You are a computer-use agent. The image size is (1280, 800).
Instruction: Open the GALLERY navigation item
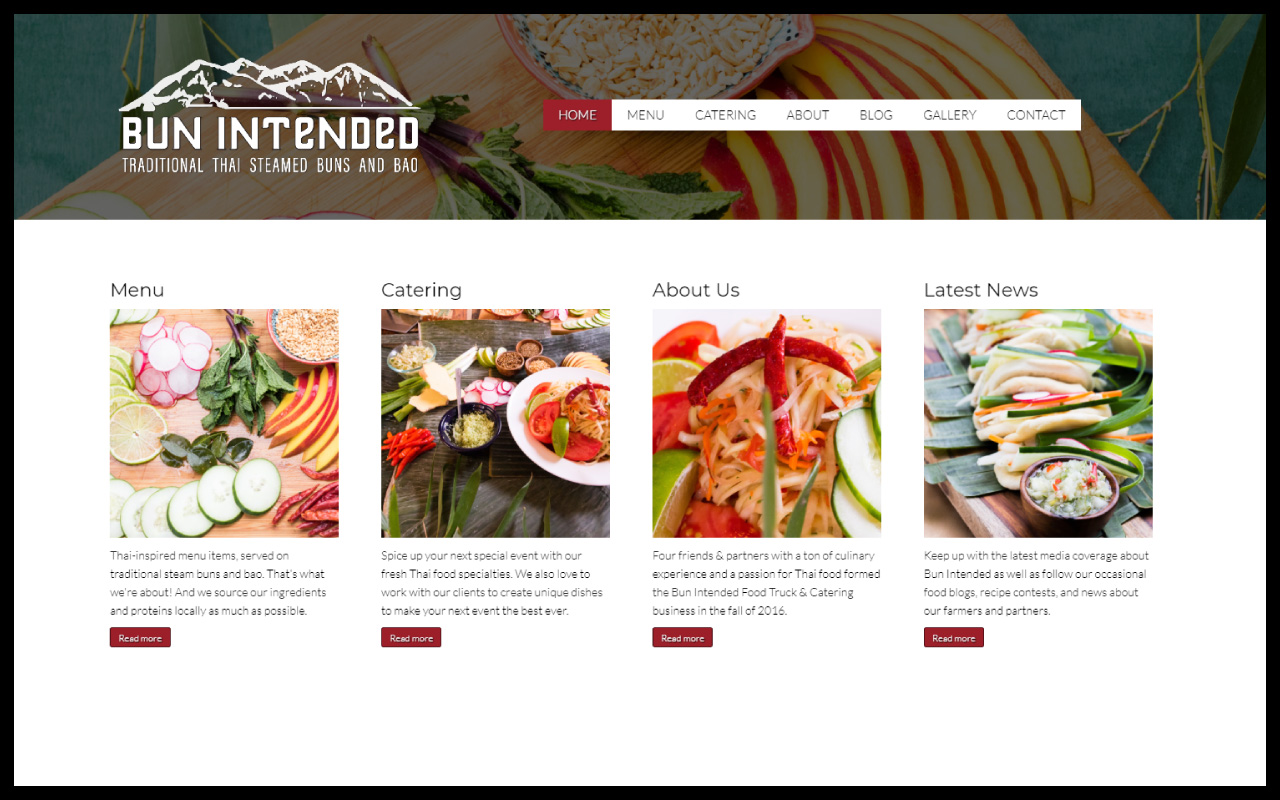tap(950, 115)
